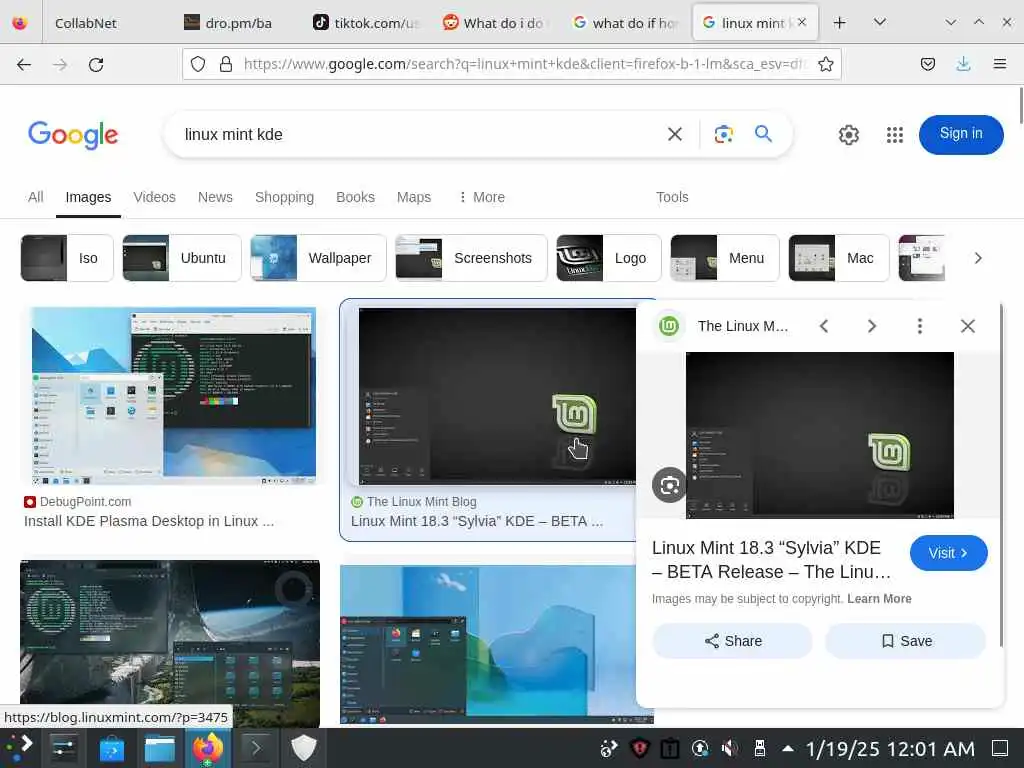Search inside image with lens overlay button
This screenshot has height=768, width=1024.
click(669, 485)
